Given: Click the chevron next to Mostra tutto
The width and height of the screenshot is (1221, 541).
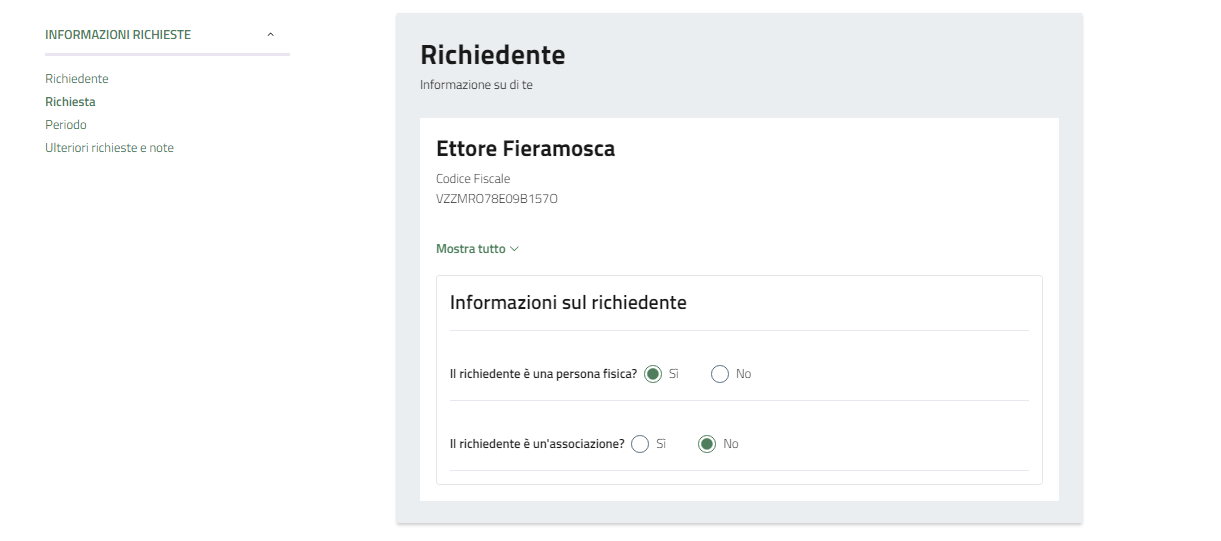Looking at the screenshot, I should pos(515,249).
